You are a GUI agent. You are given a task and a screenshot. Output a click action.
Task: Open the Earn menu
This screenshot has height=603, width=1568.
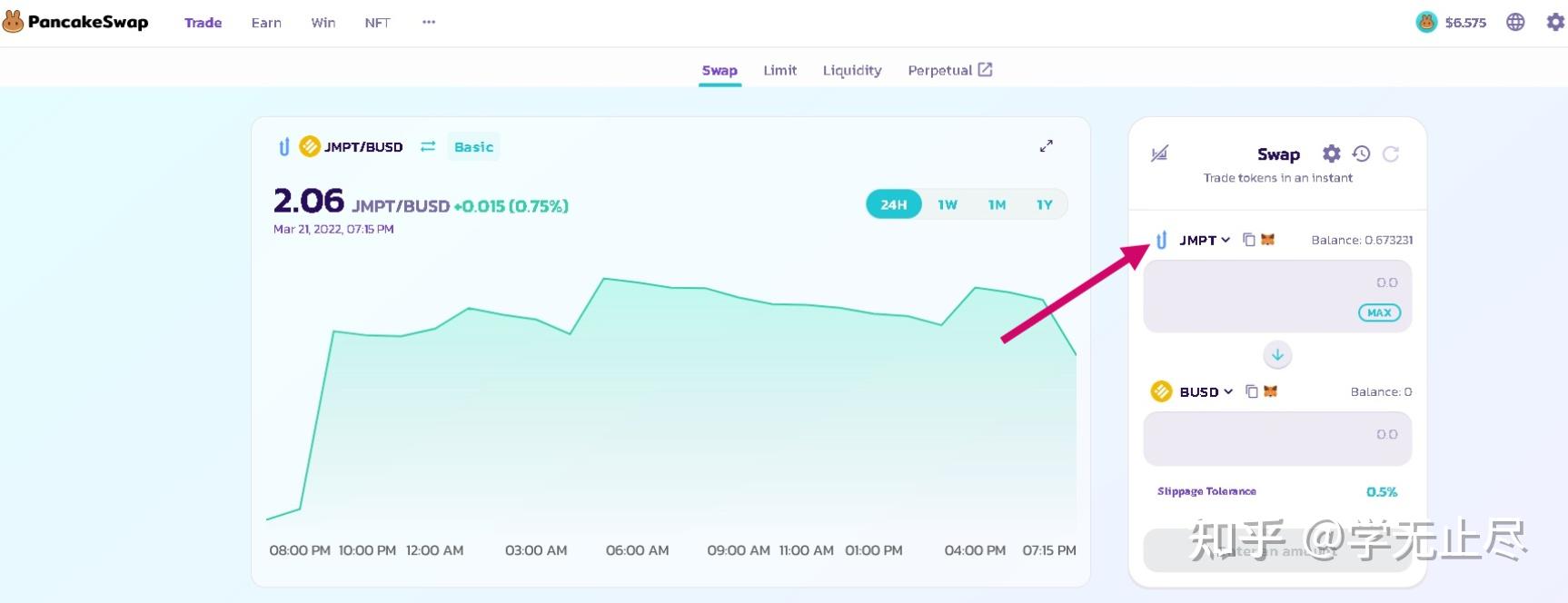pyautogui.click(x=266, y=23)
